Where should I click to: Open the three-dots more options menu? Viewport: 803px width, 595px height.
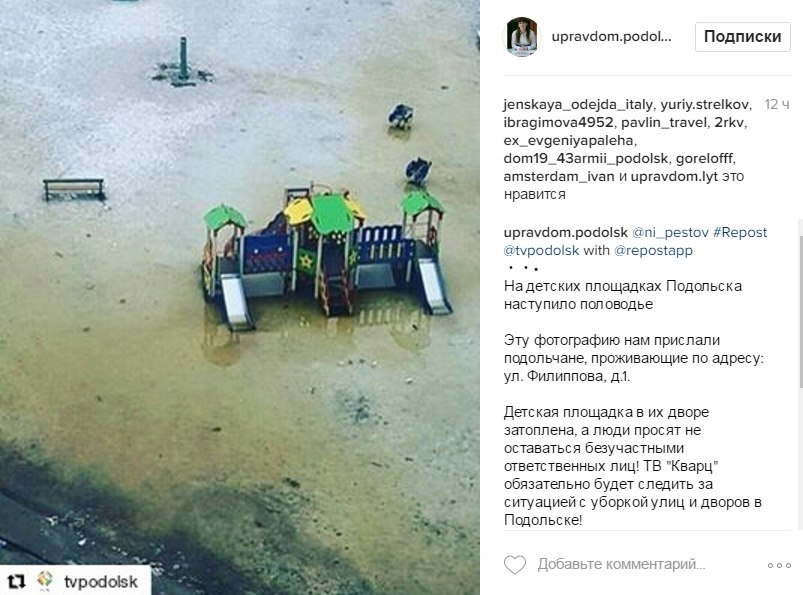pyautogui.click(x=779, y=565)
